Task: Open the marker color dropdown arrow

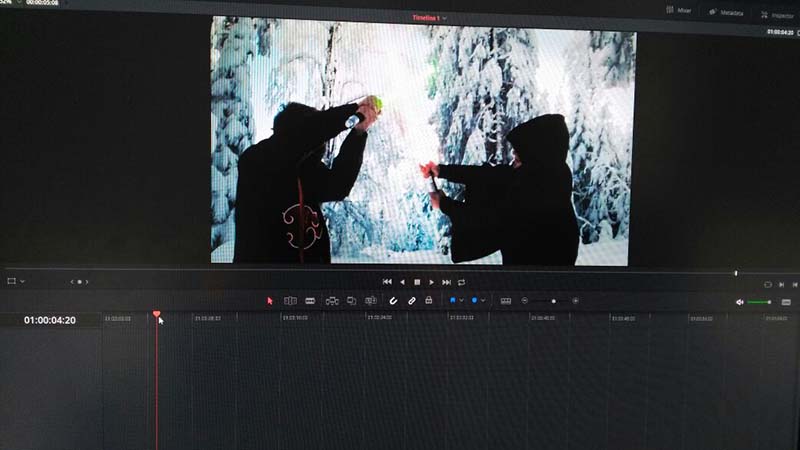Action: pyautogui.click(x=483, y=301)
